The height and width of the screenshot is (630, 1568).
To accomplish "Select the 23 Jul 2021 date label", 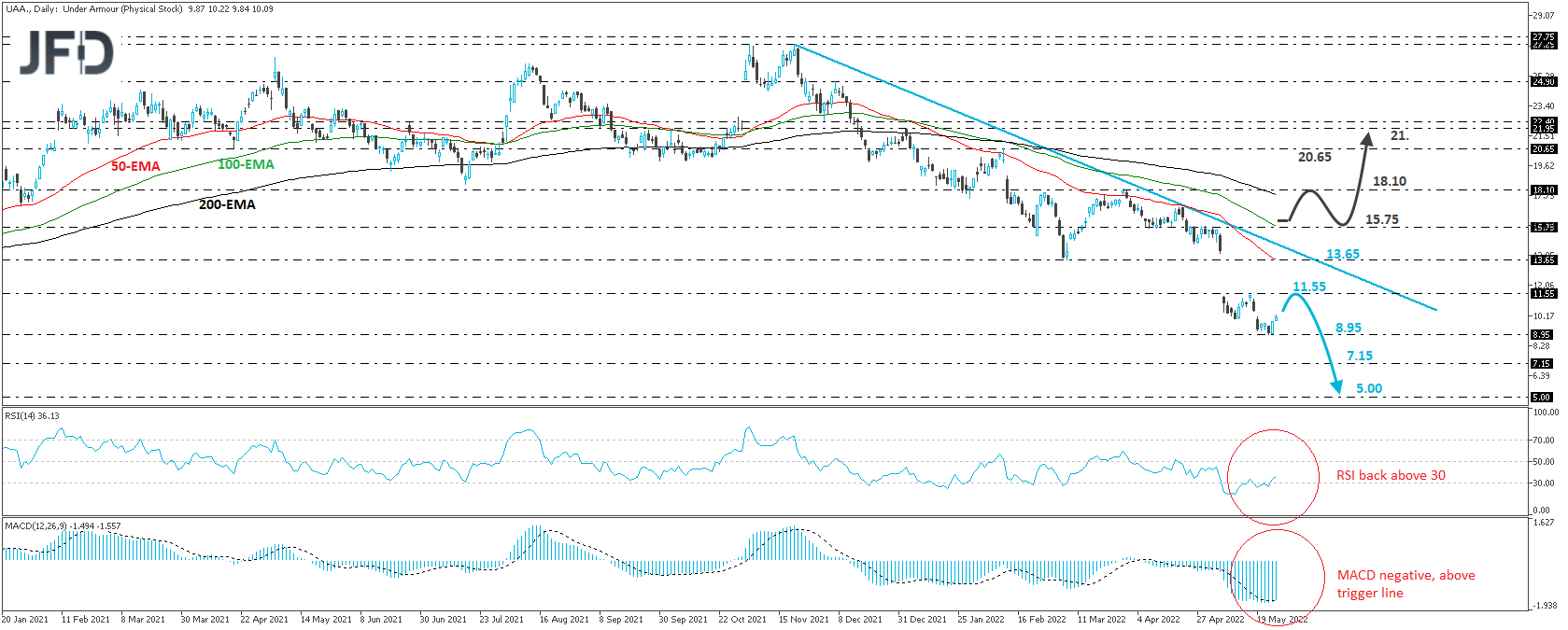I will click(502, 619).
